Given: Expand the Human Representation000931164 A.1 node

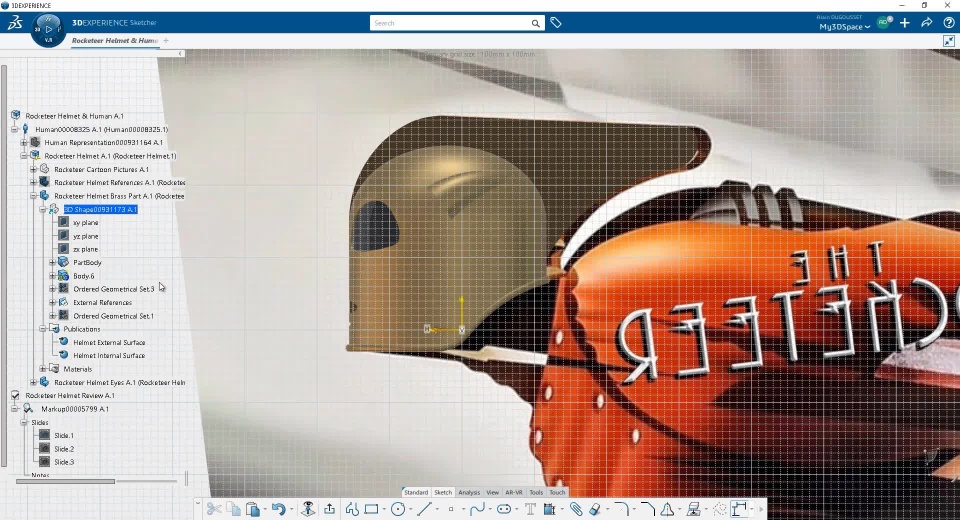Looking at the screenshot, I should click(24, 143).
